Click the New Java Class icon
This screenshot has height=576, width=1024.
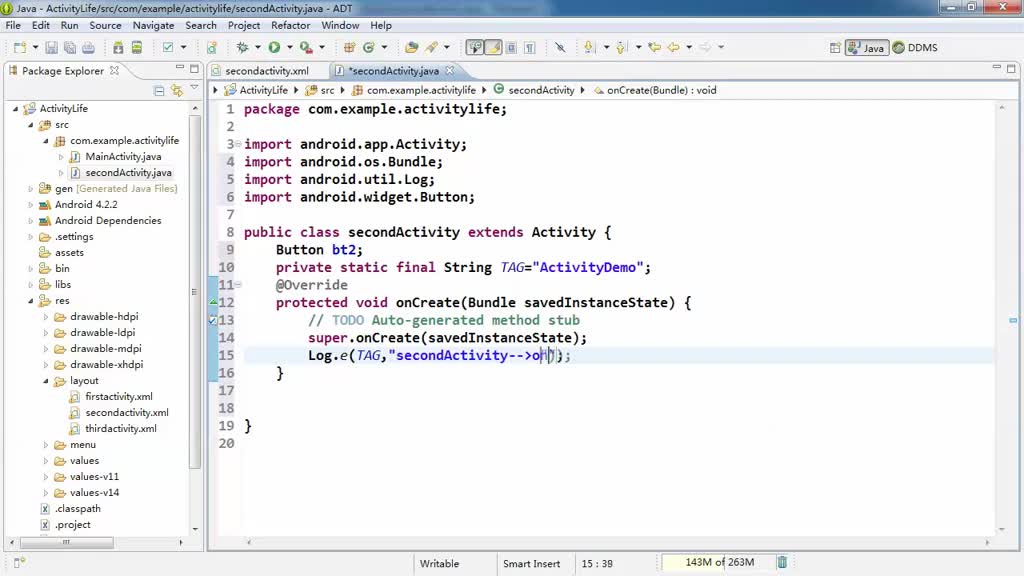pos(369,48)
